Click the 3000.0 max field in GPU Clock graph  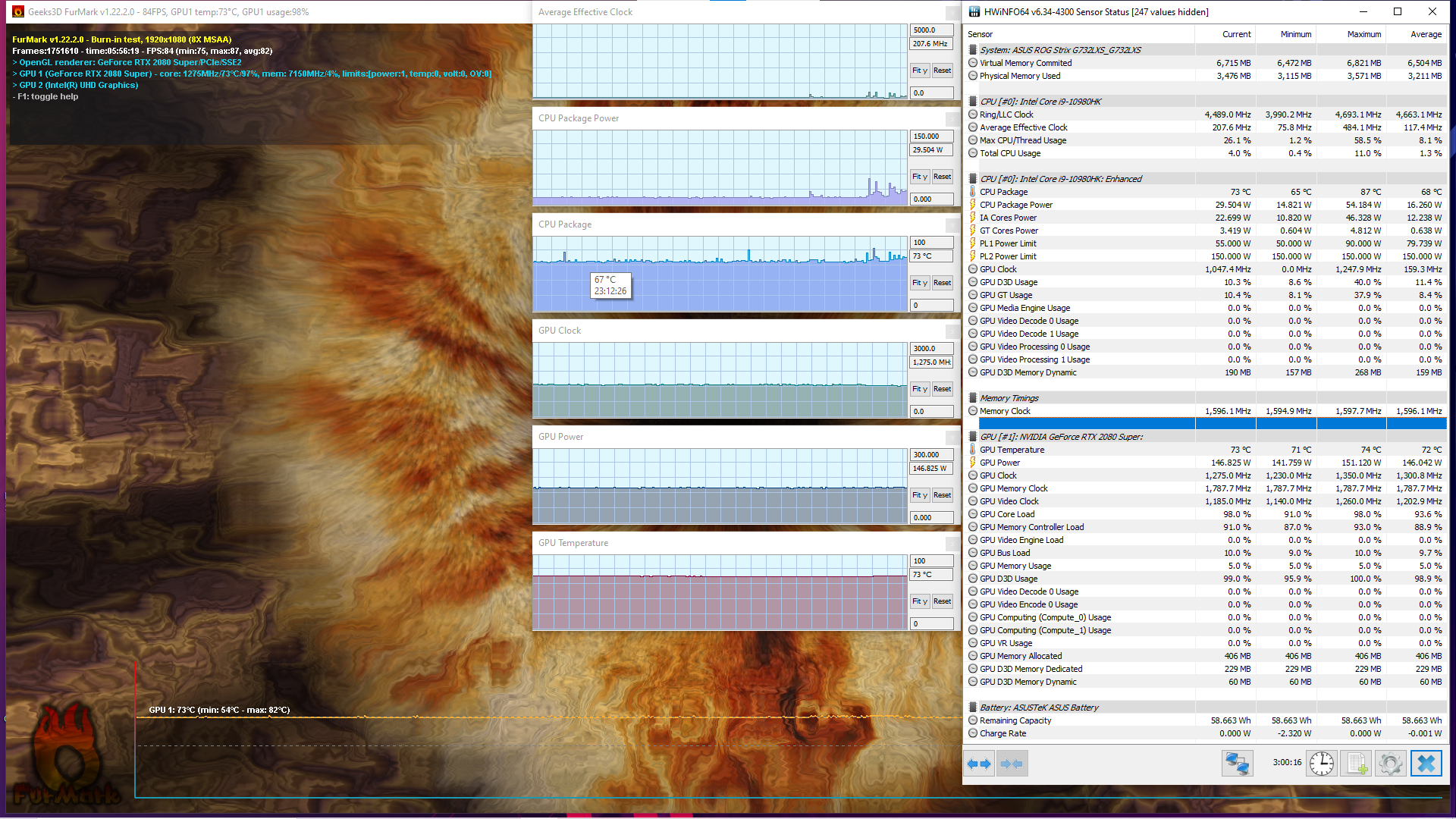point(931,349)
